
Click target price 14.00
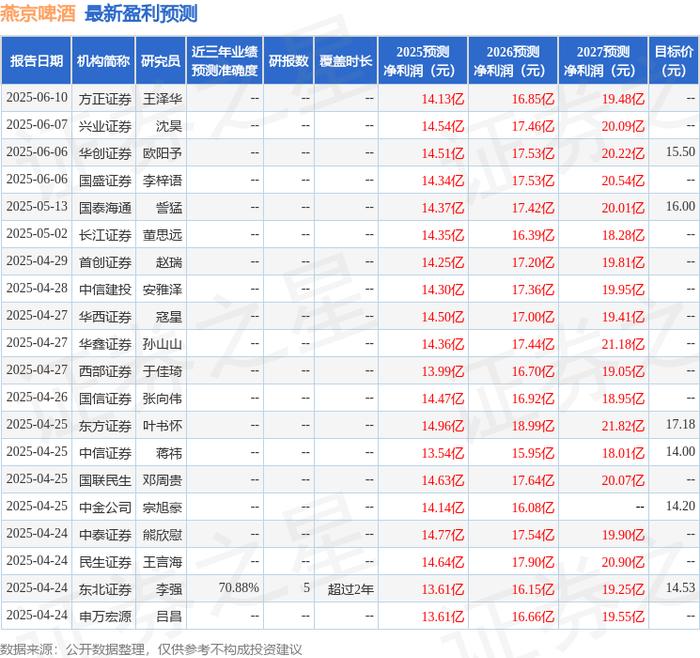[680, 451]
